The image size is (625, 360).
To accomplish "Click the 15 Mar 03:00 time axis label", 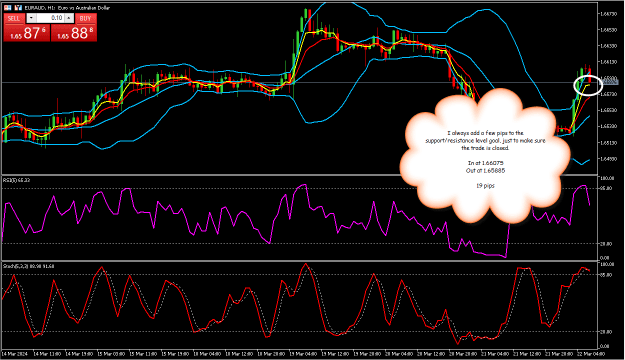I will pos(111,354).
